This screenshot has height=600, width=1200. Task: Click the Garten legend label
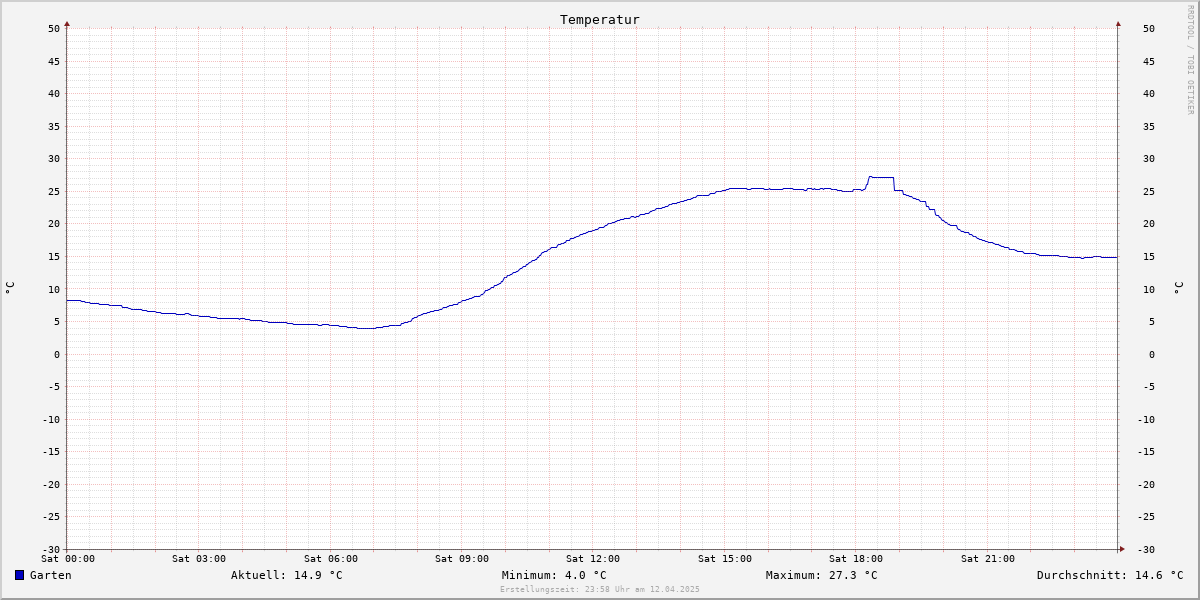51,575
